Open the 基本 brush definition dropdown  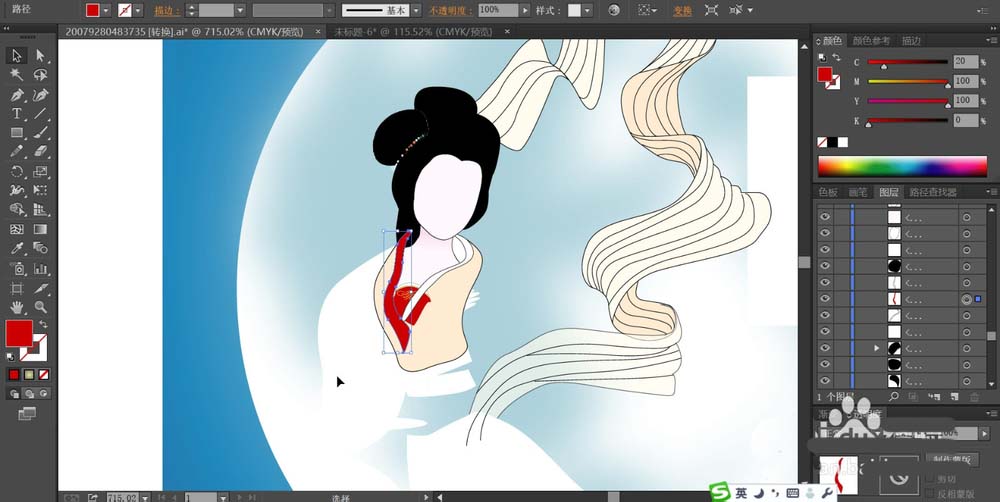(x=416, y=10)
